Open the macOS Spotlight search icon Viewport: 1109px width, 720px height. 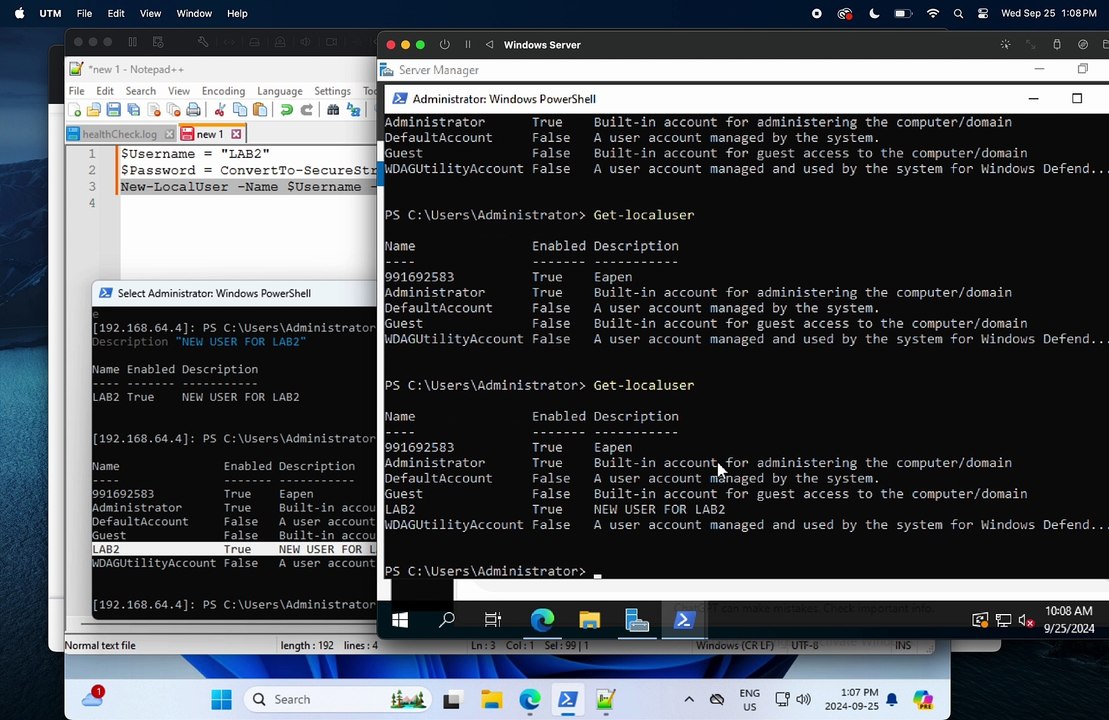coord(958,13)
